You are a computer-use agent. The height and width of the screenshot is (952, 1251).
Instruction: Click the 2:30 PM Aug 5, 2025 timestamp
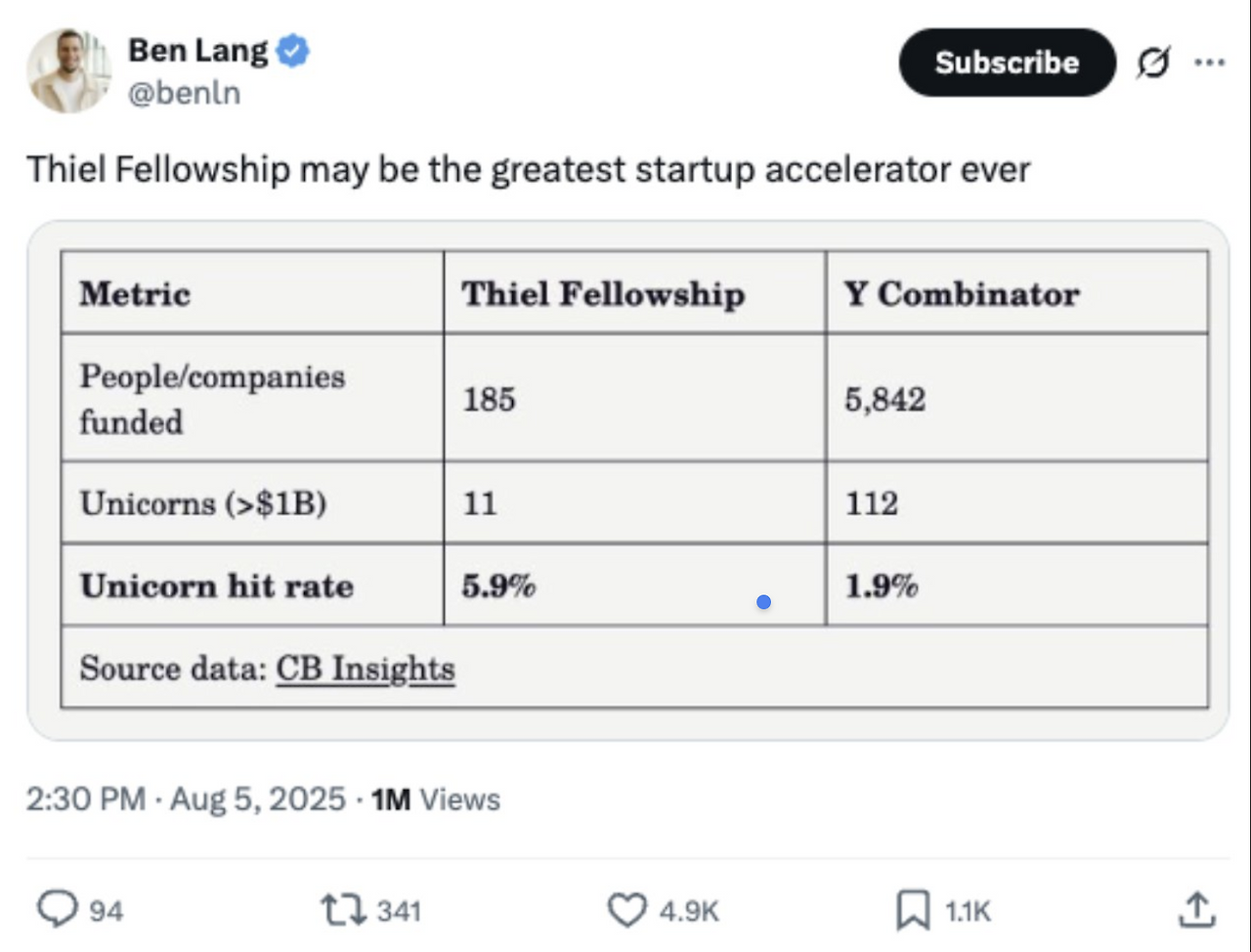click(x=186, y=799)
